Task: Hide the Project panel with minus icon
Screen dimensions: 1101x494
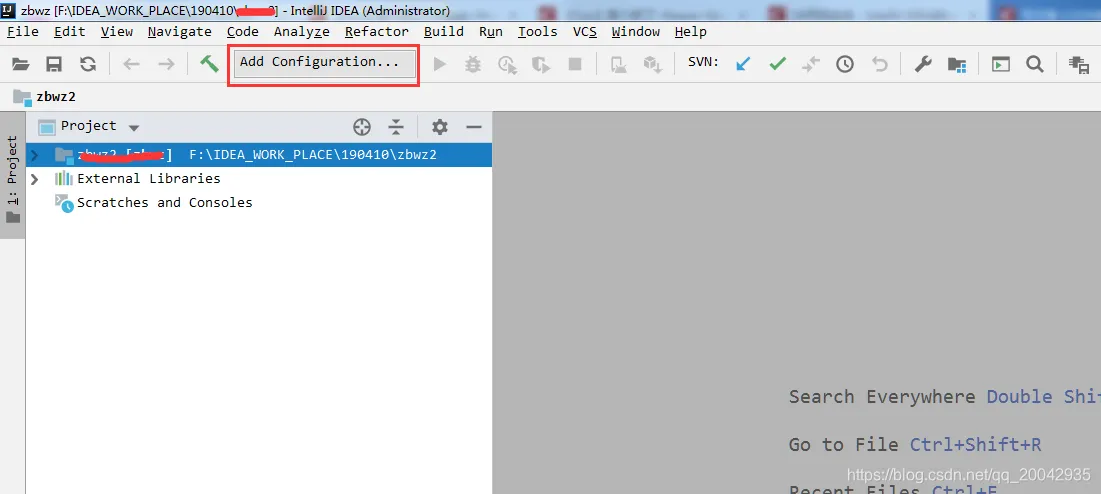Action: (x=474, y=127)
